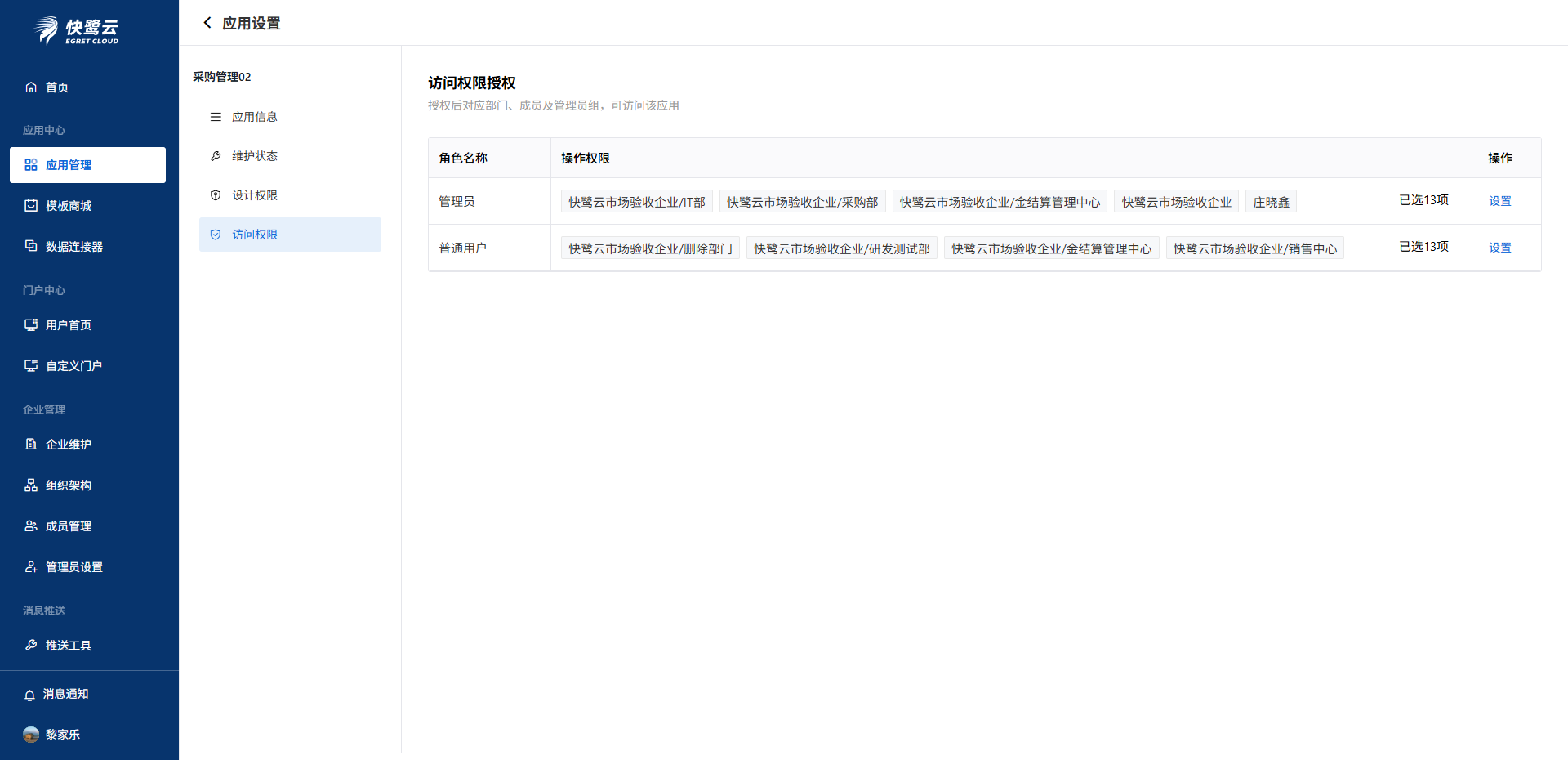Click the 快鹭云市场验收企业/IT部 tag

(636, 202)
